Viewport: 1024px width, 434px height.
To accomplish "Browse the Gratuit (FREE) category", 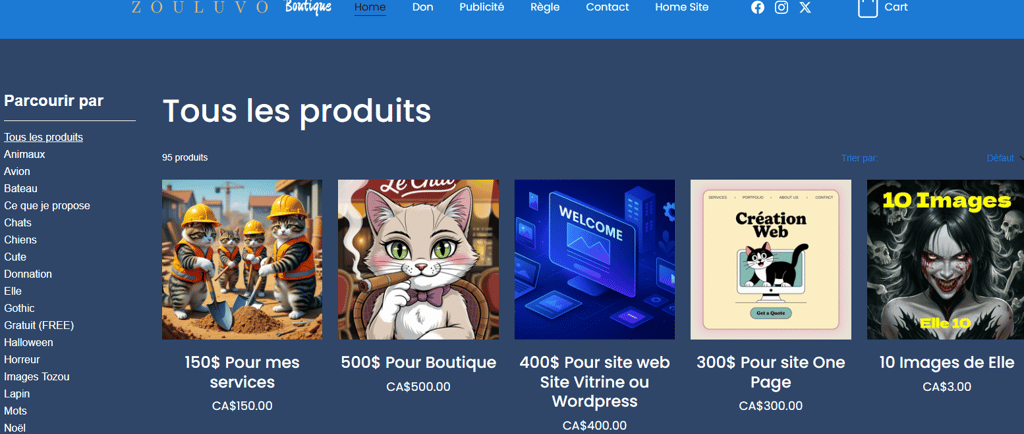I will point(39,325).
